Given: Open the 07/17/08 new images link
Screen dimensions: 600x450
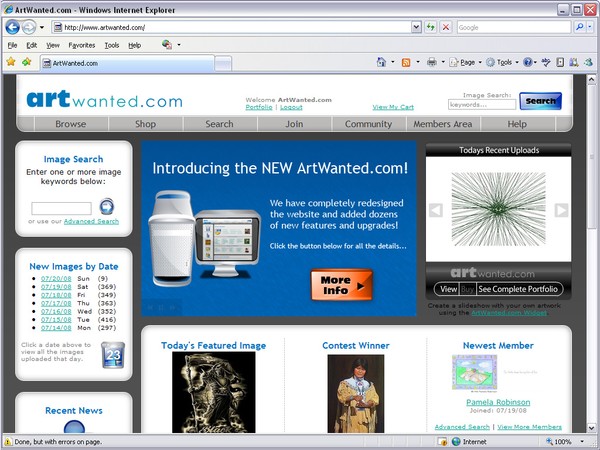Looking at the screenshot, I should [56, 303].
